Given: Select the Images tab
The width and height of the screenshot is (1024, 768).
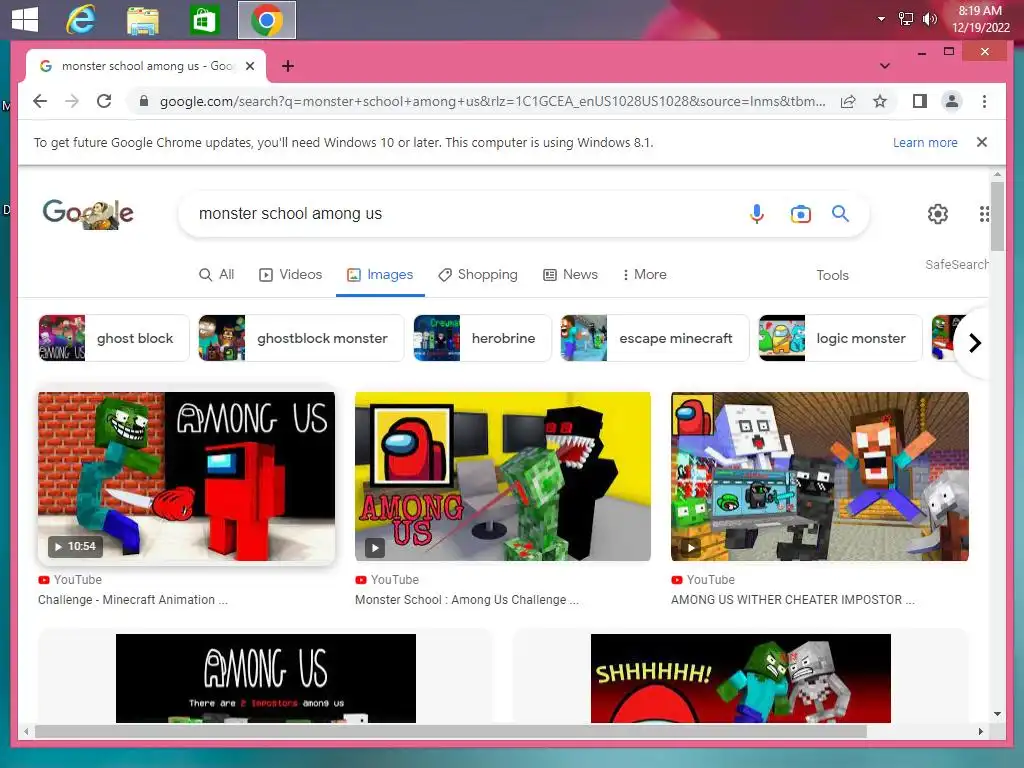Looking at the screenshot, I should click(380, 275).
